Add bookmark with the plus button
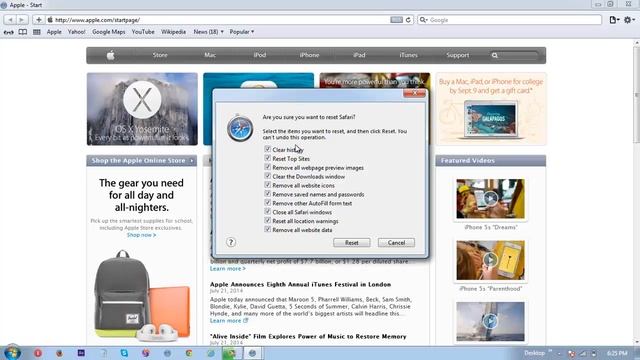This screenshot has width=640, height=360. point(39,20)
